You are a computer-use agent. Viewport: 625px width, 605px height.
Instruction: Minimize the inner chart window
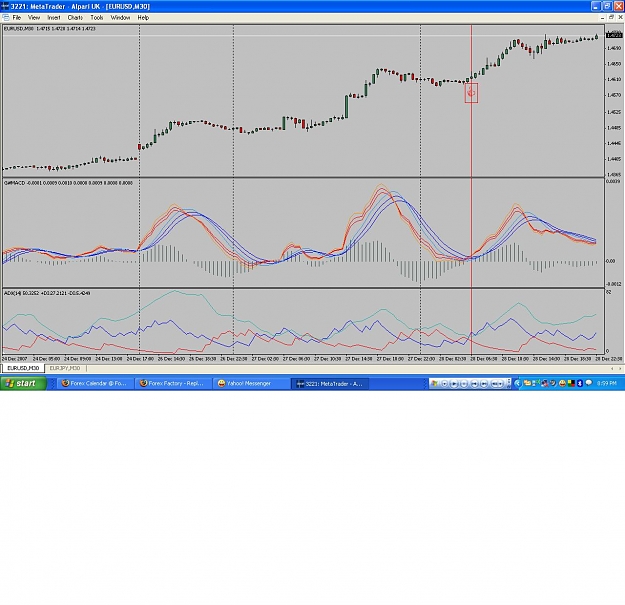point(602,18)
